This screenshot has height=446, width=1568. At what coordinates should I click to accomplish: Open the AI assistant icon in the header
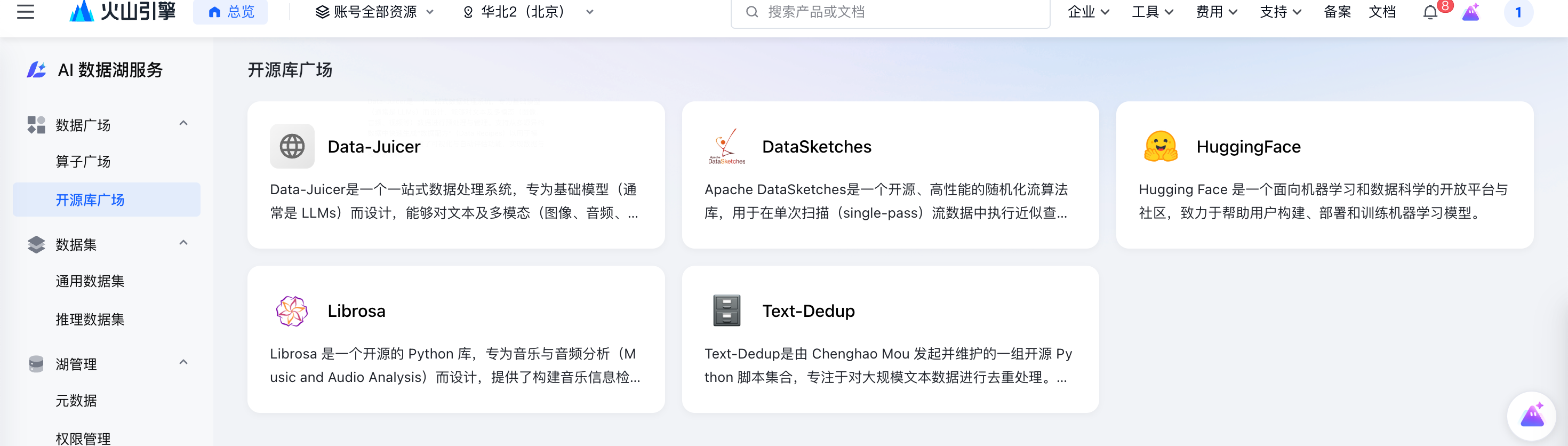[1470, 12]
